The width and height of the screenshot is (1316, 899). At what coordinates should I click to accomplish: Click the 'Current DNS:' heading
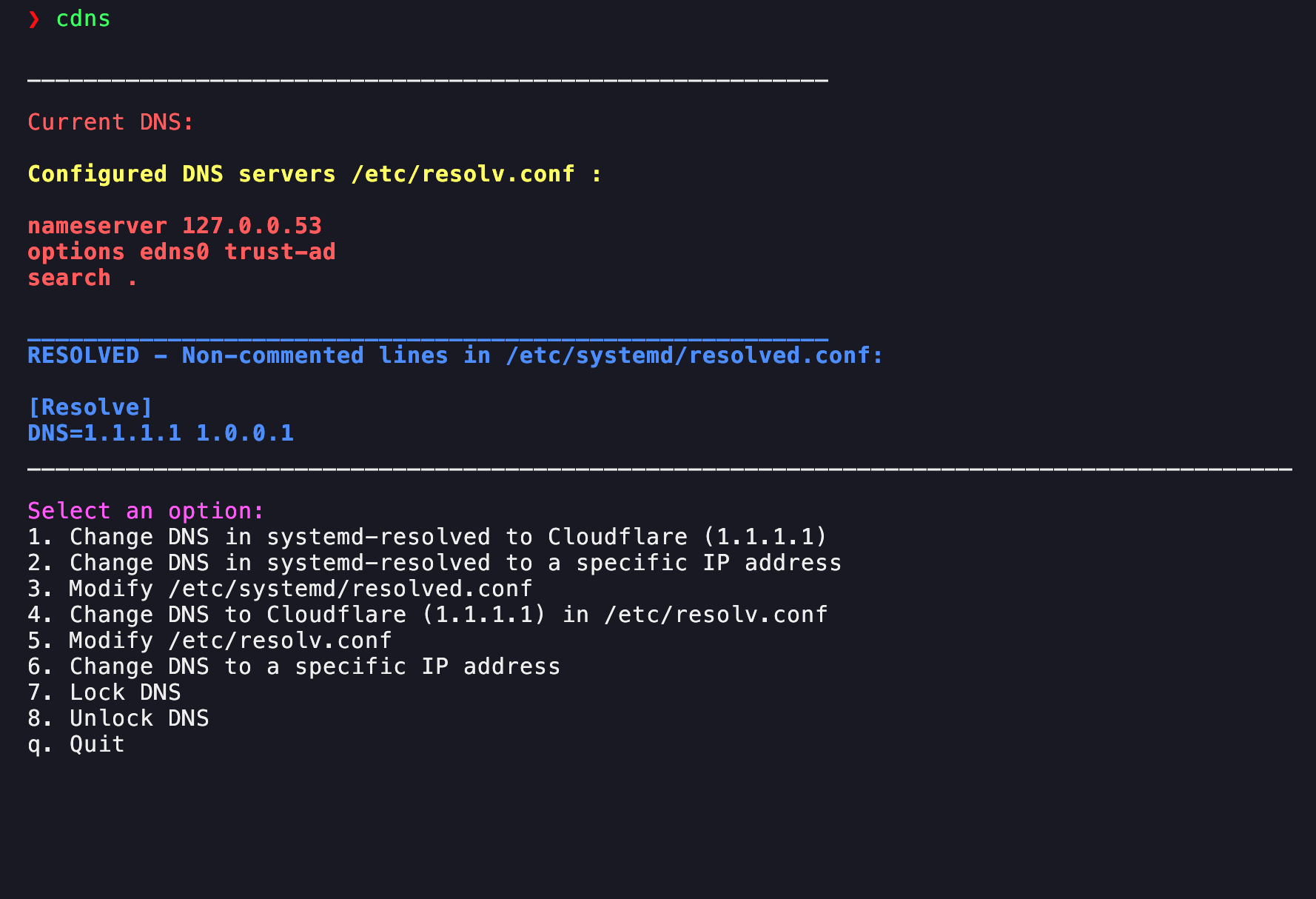click(110, 122)
